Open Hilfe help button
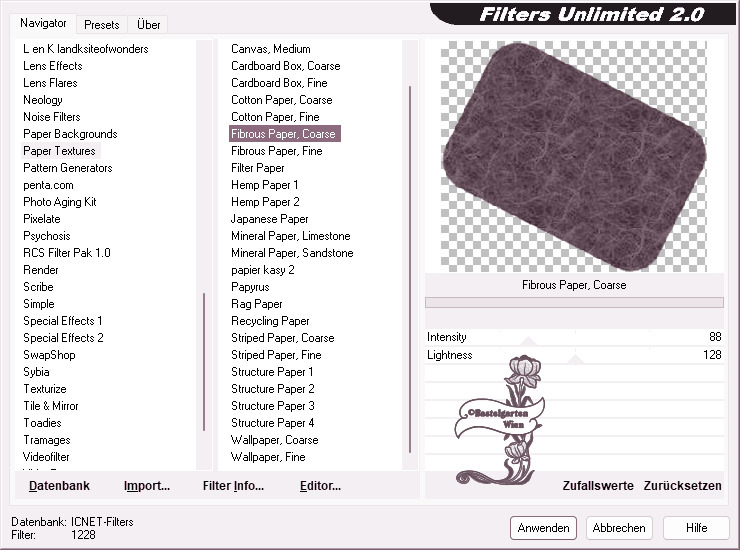Viewport: 740px width, 550px height. (x=696, y=528)
